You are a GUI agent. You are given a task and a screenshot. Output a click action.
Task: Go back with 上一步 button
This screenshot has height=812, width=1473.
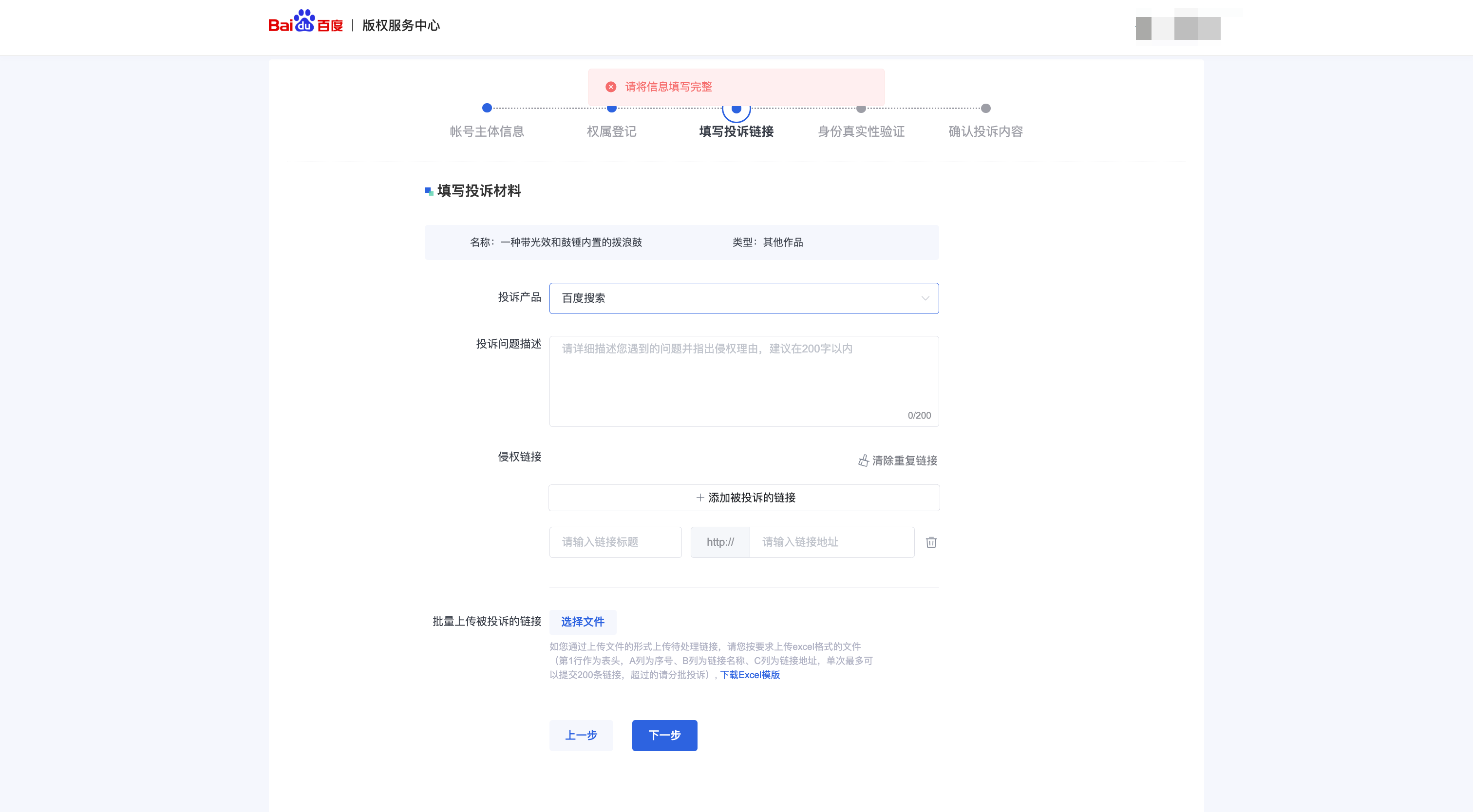(x=581, y=736)
